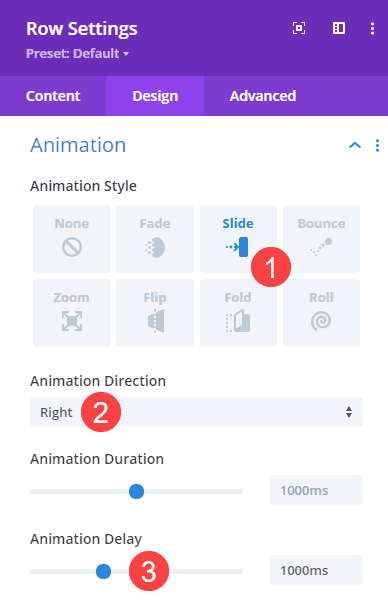
Task: Select the Flip animation style
Action: click(155, 313)
